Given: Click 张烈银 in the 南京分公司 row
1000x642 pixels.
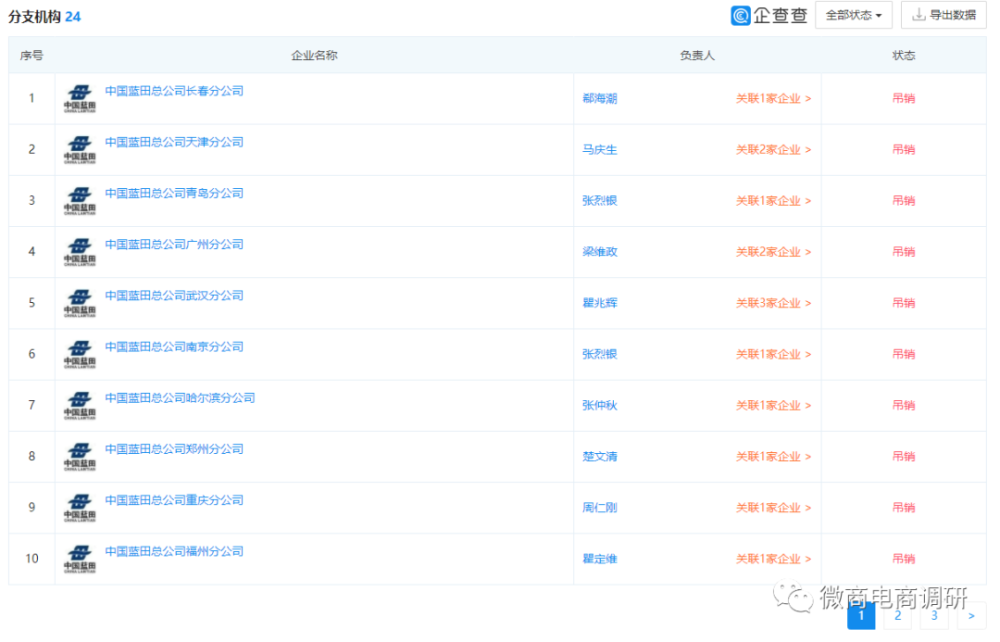Looking at the screenshot, I should coord(599,354).
